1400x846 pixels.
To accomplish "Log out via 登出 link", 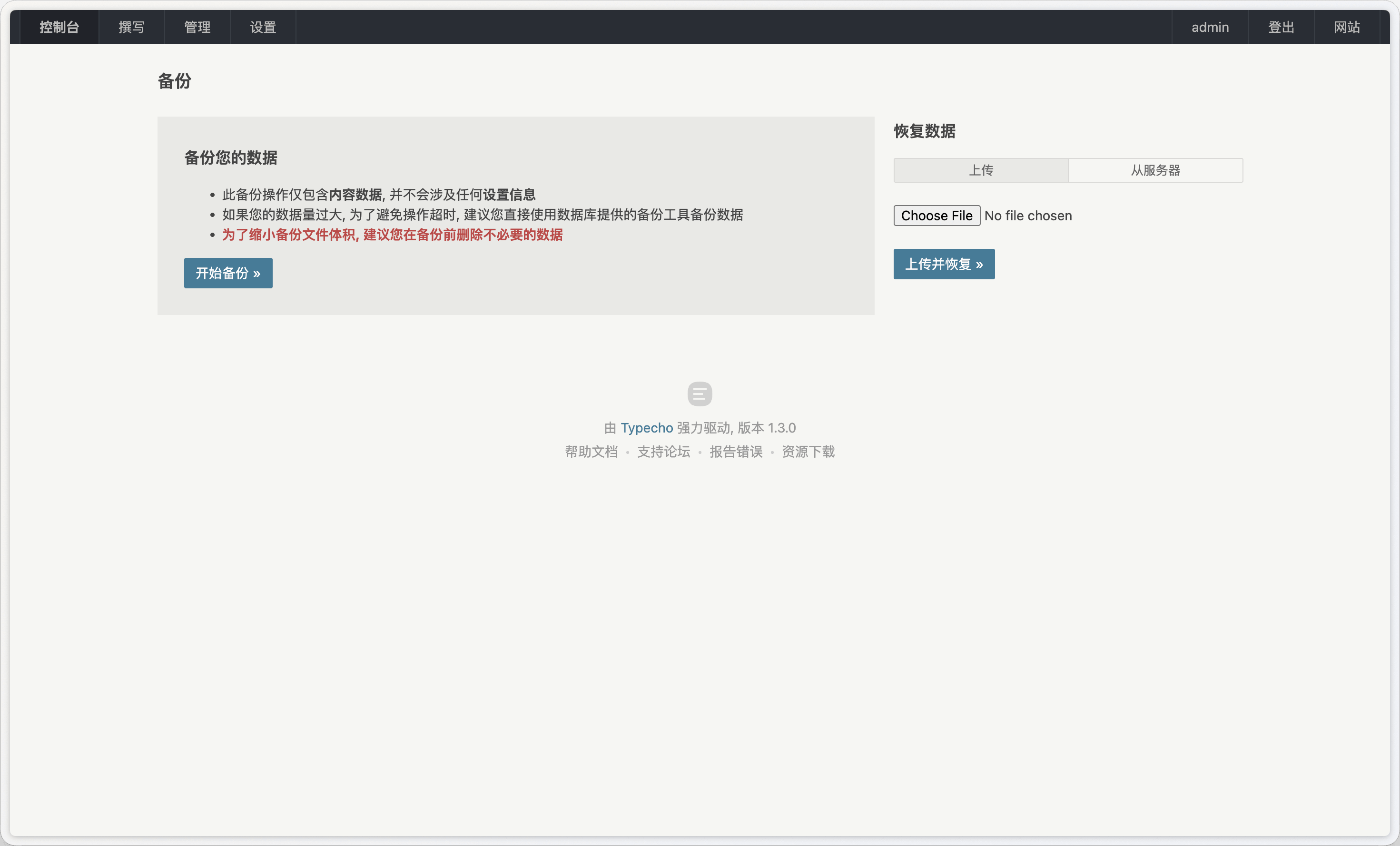I will click(1281, 27).
